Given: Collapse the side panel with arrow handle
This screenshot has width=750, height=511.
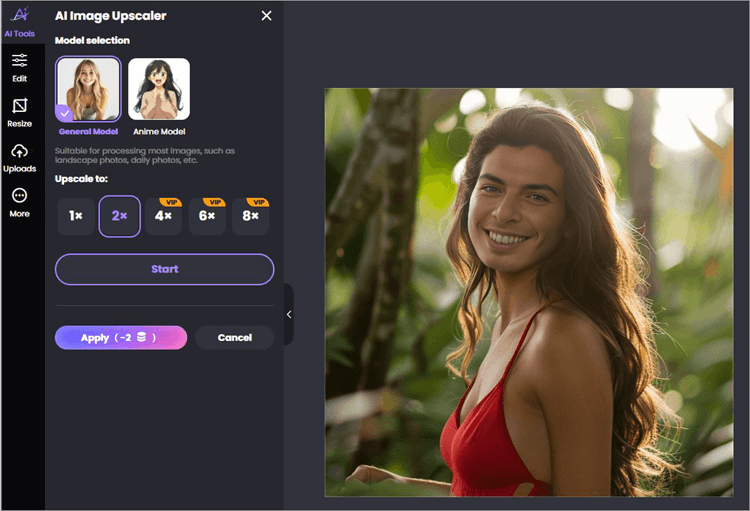Looking at the screenshot, I should coord(289,314).
